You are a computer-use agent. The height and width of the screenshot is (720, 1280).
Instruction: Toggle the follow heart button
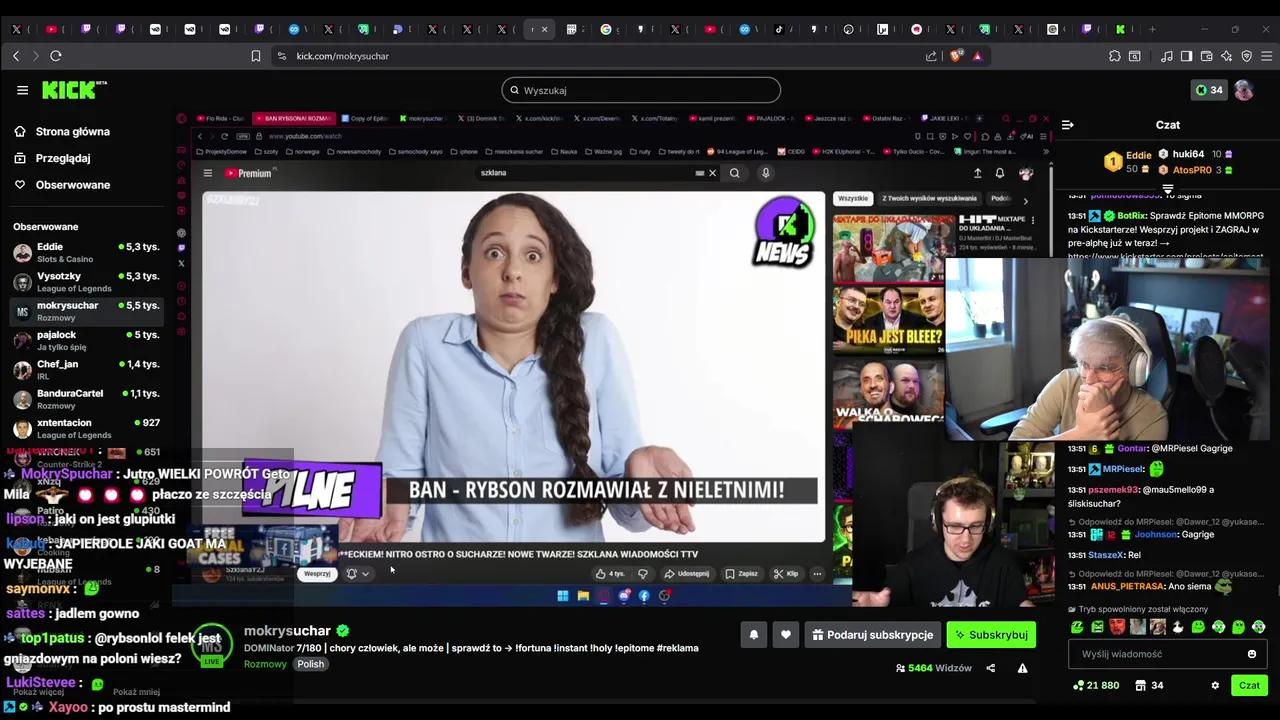click(785, 635)
